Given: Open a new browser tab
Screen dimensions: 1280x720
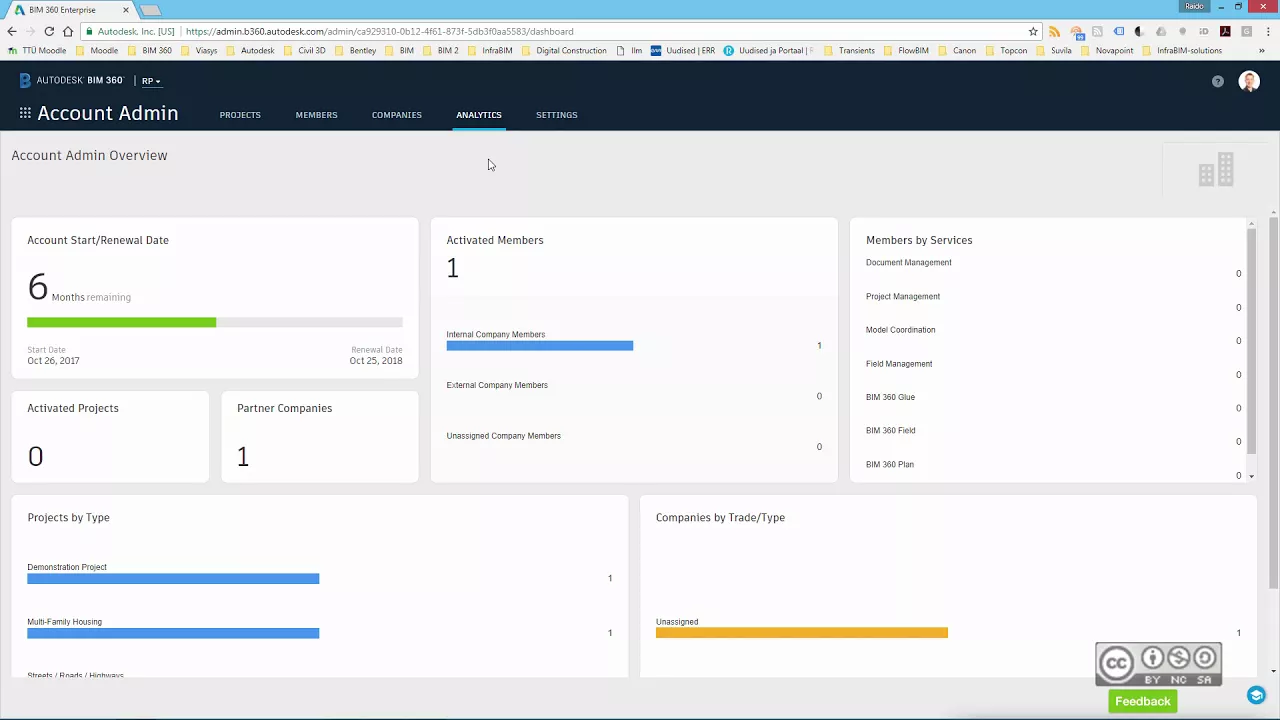Looking at the screenshot, I should pyautogui.click(x=150, y=10).
